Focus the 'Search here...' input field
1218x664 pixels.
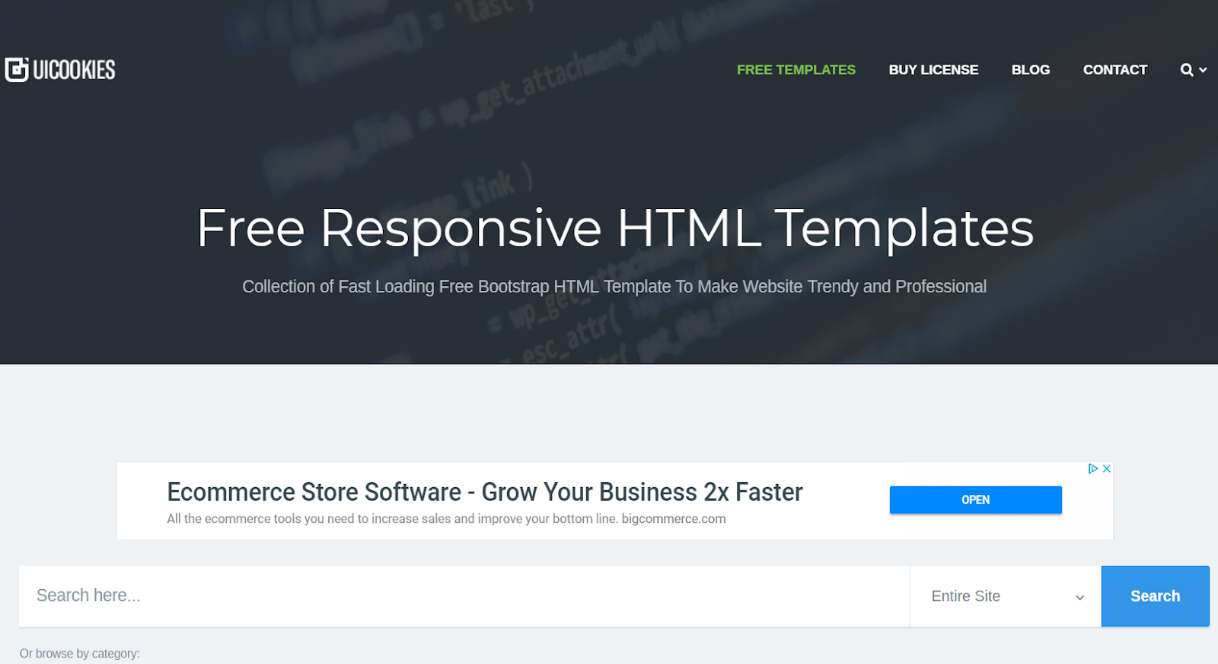(464, 596)
